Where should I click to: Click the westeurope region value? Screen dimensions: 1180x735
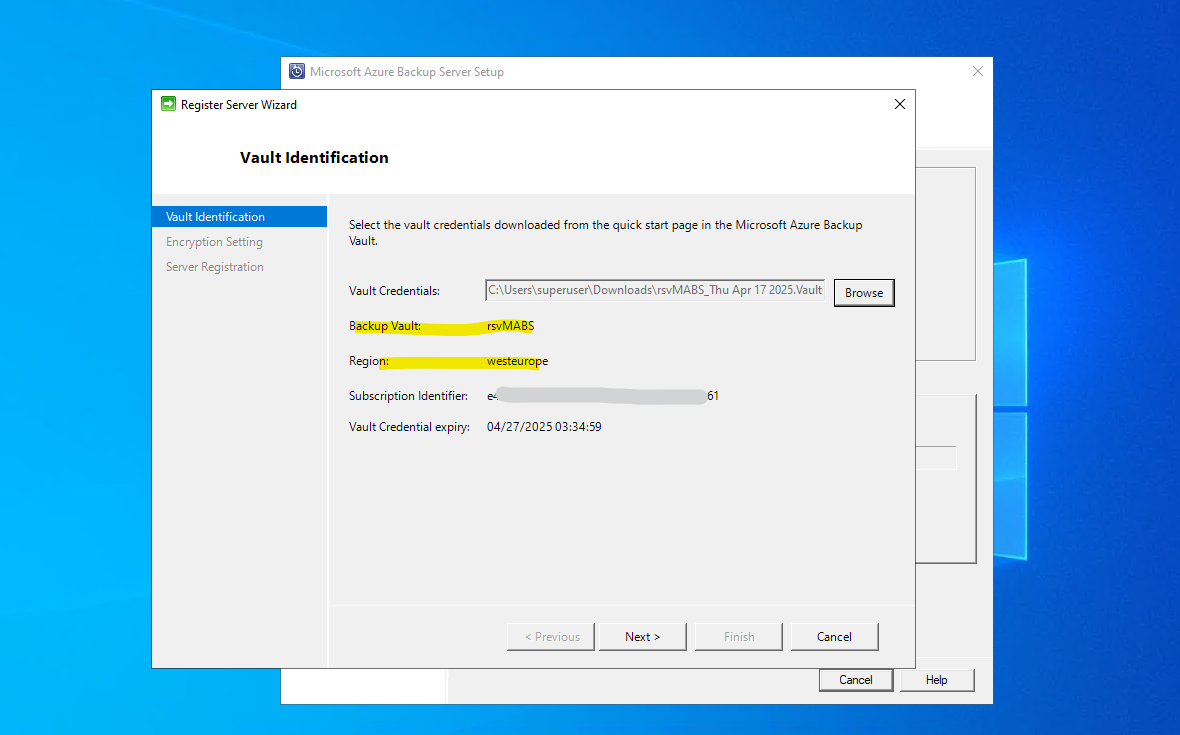pos(517,361)
